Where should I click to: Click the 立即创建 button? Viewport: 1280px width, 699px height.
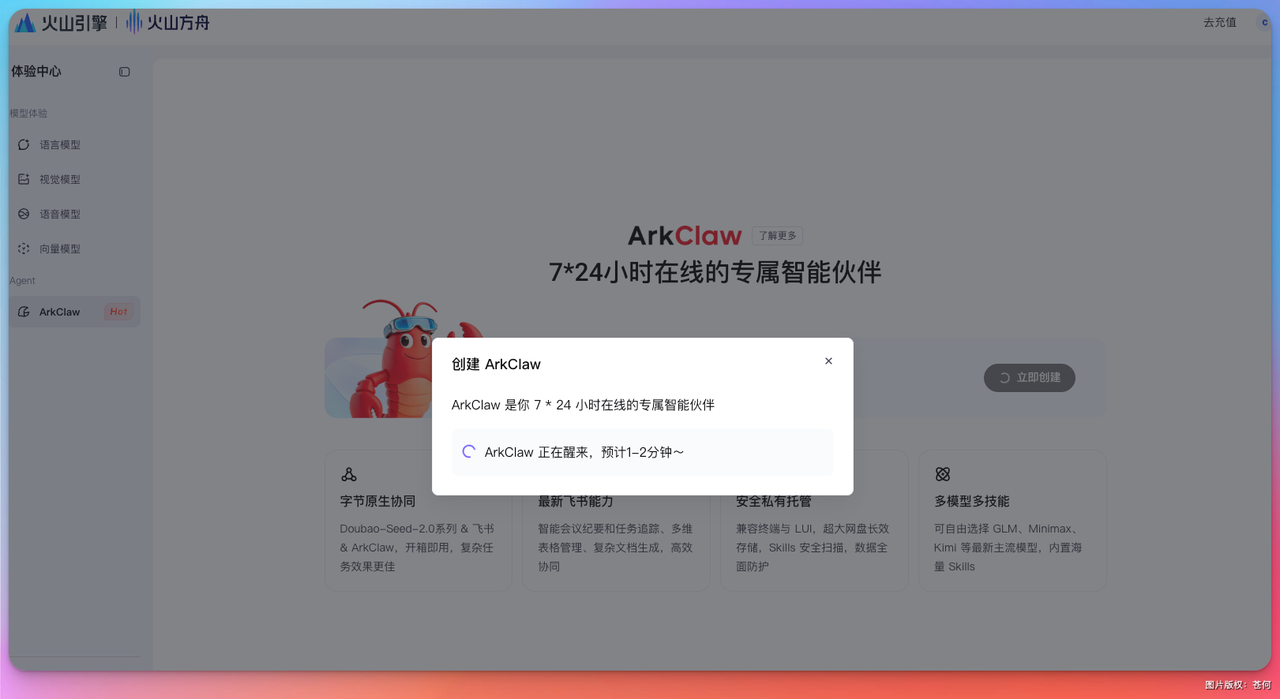pyautogui.click(x=1029, y=378)
